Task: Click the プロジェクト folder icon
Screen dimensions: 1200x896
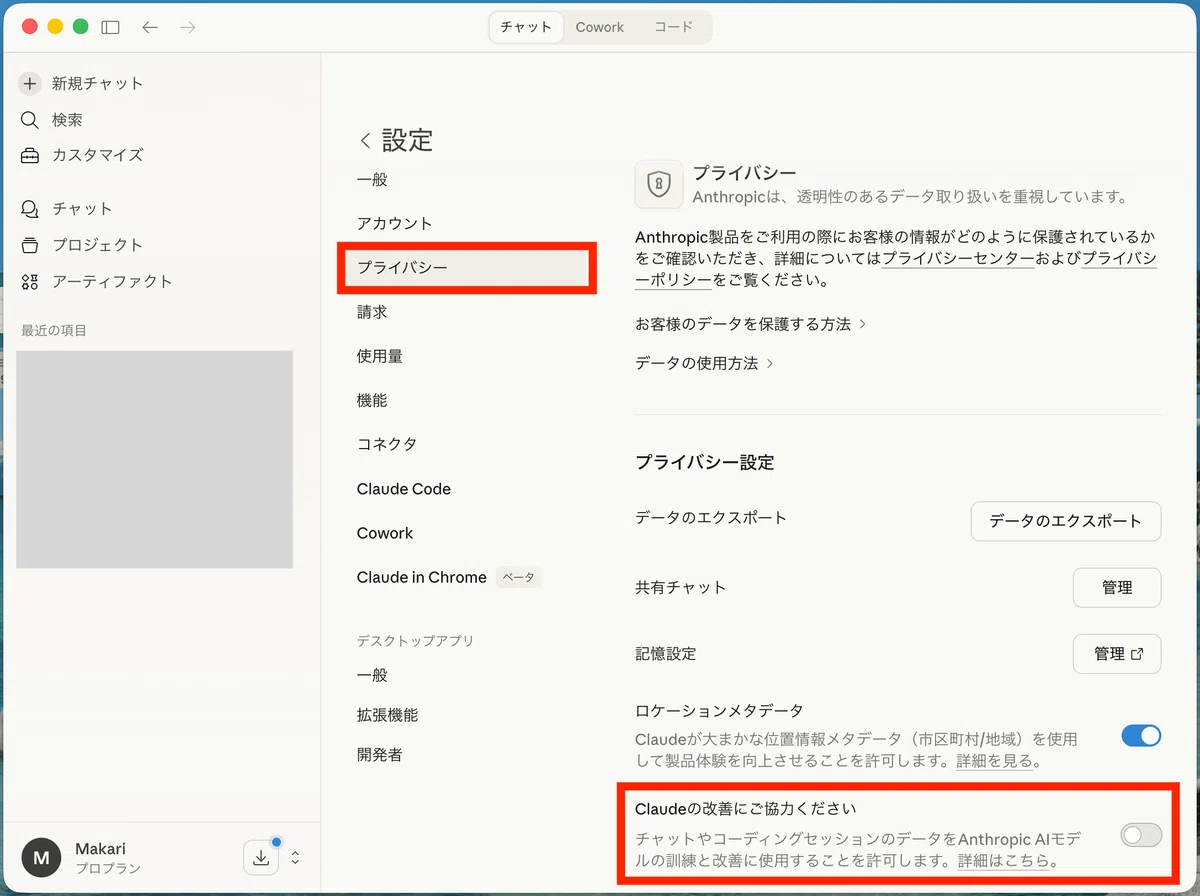Action: click(30, 245)
